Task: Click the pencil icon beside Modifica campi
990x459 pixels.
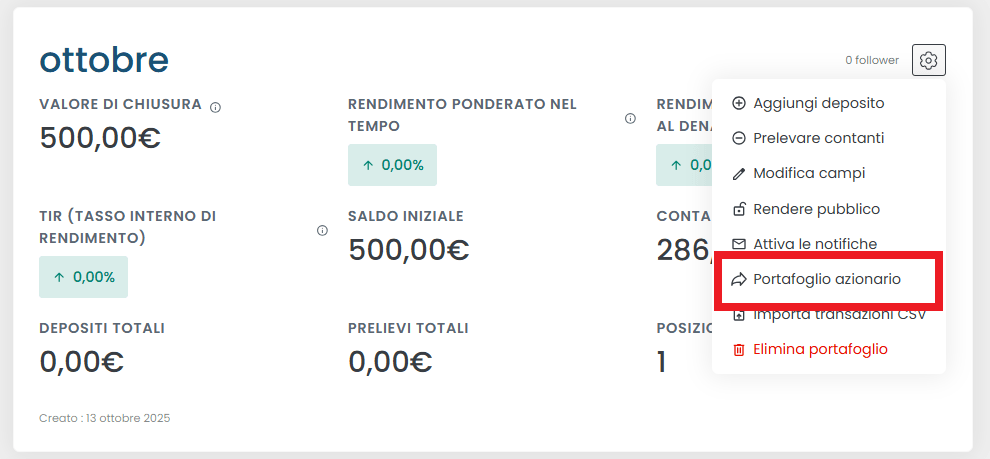Action: point(739,174)
